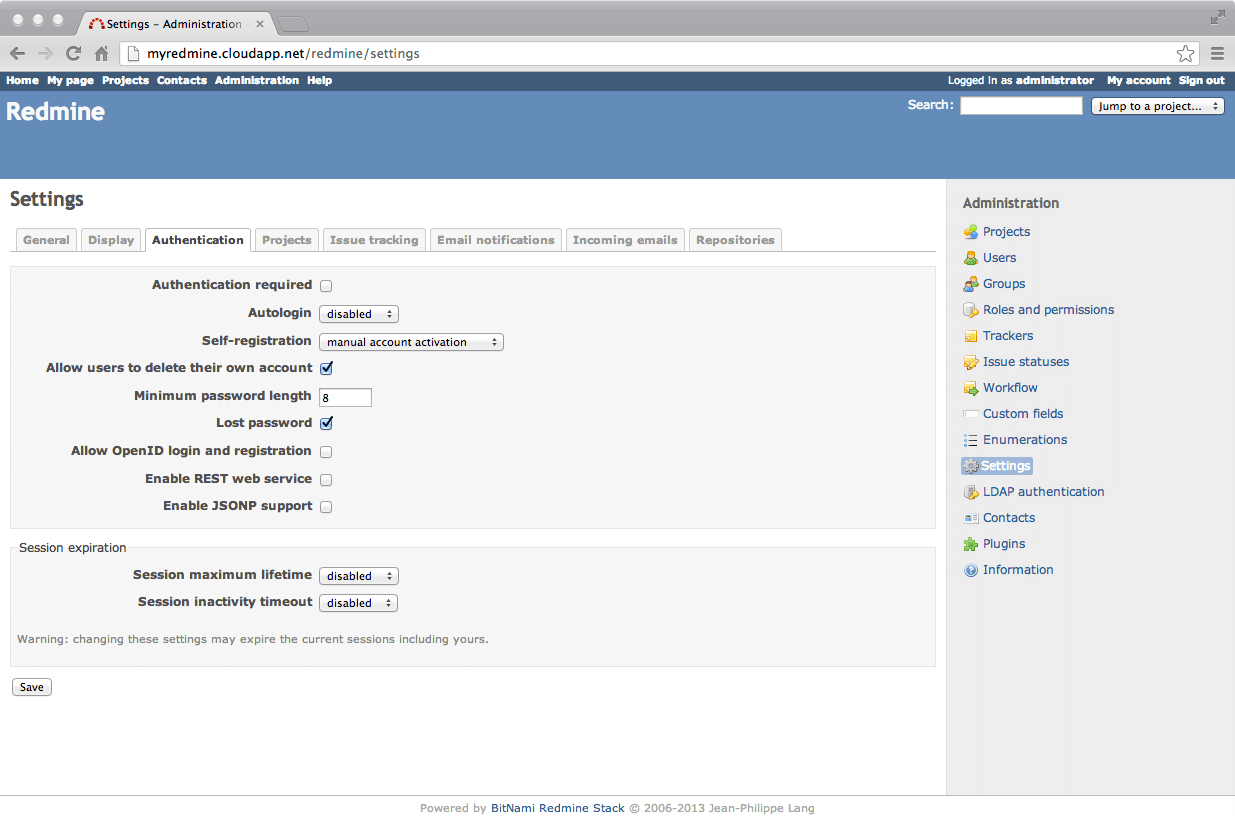This screenshot has height=822, width=1235.
Task: Open the BitNami Redmine Stack footer link
Action: [557, 807]
